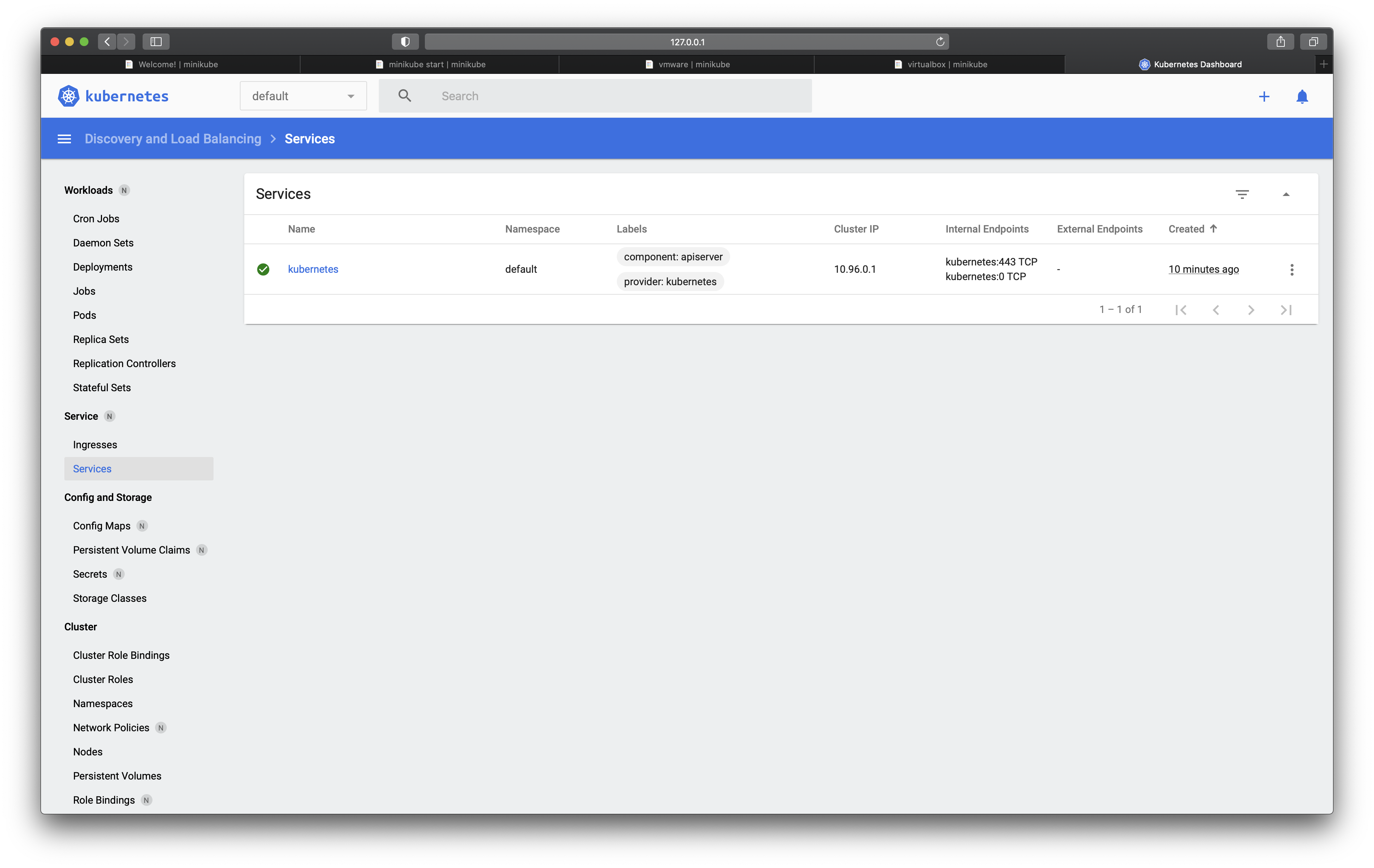Open Cron Jobs in sidebar
Image resolution: width=1374 pixels, height=868 pixels.
(96, 219)
